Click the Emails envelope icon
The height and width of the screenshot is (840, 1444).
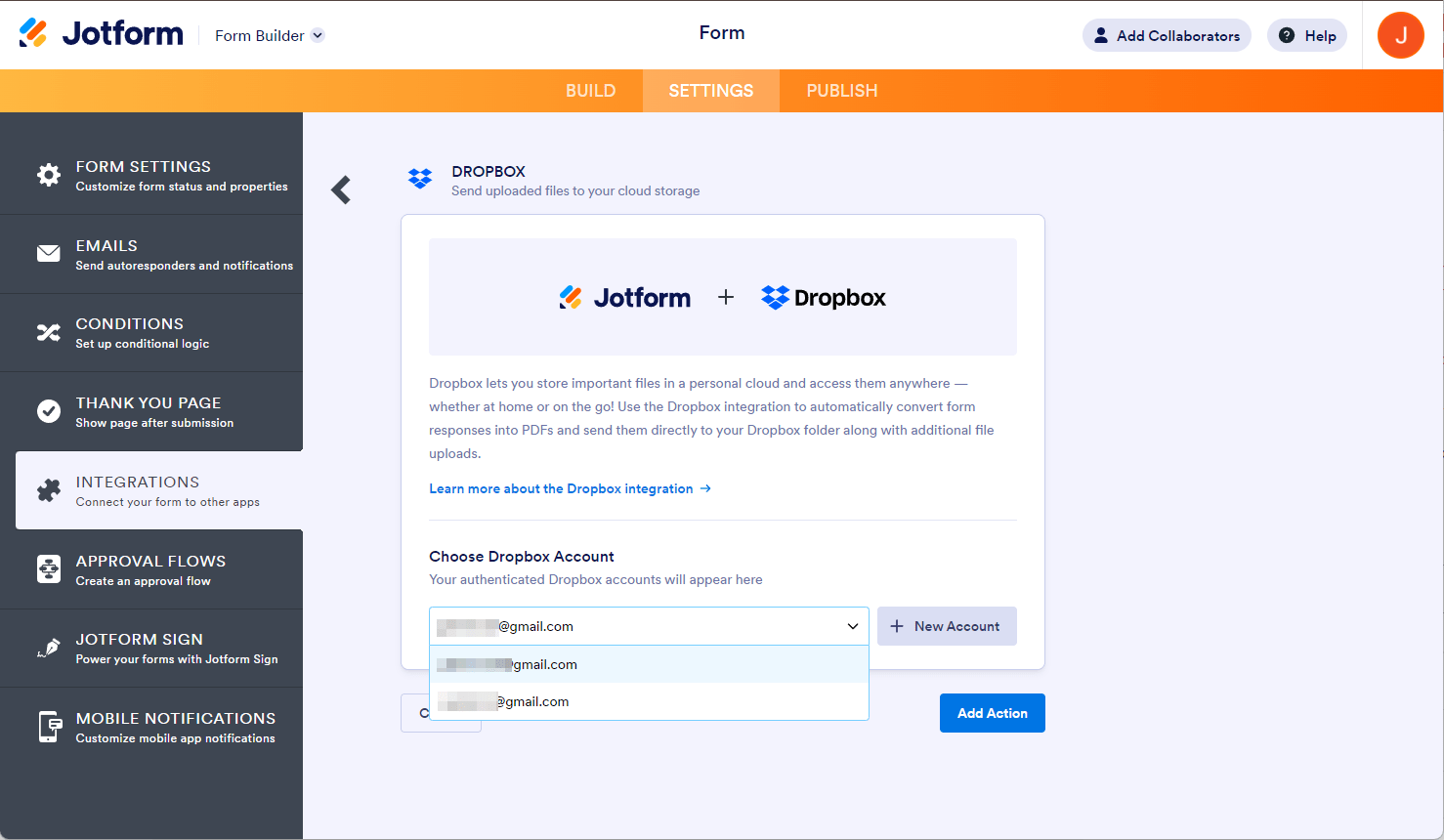tap(49, 254)
